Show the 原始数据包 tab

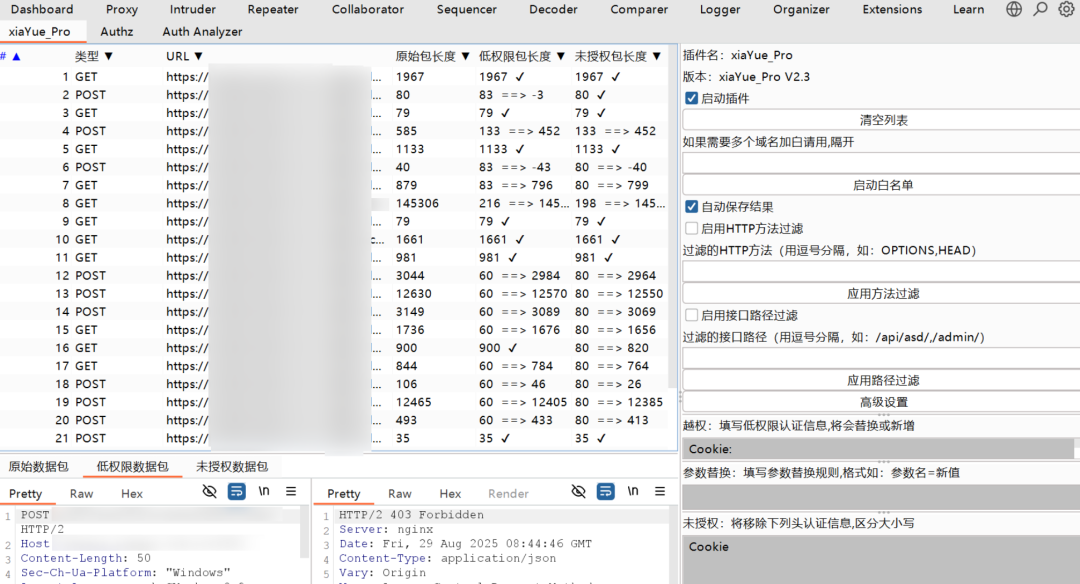tap(39, 466)
